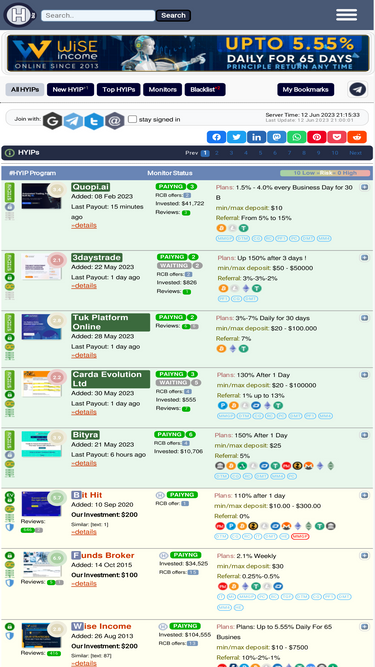Open the My Bookmarks button
This screenshot has height=667, width=375.
coord(306,90)
